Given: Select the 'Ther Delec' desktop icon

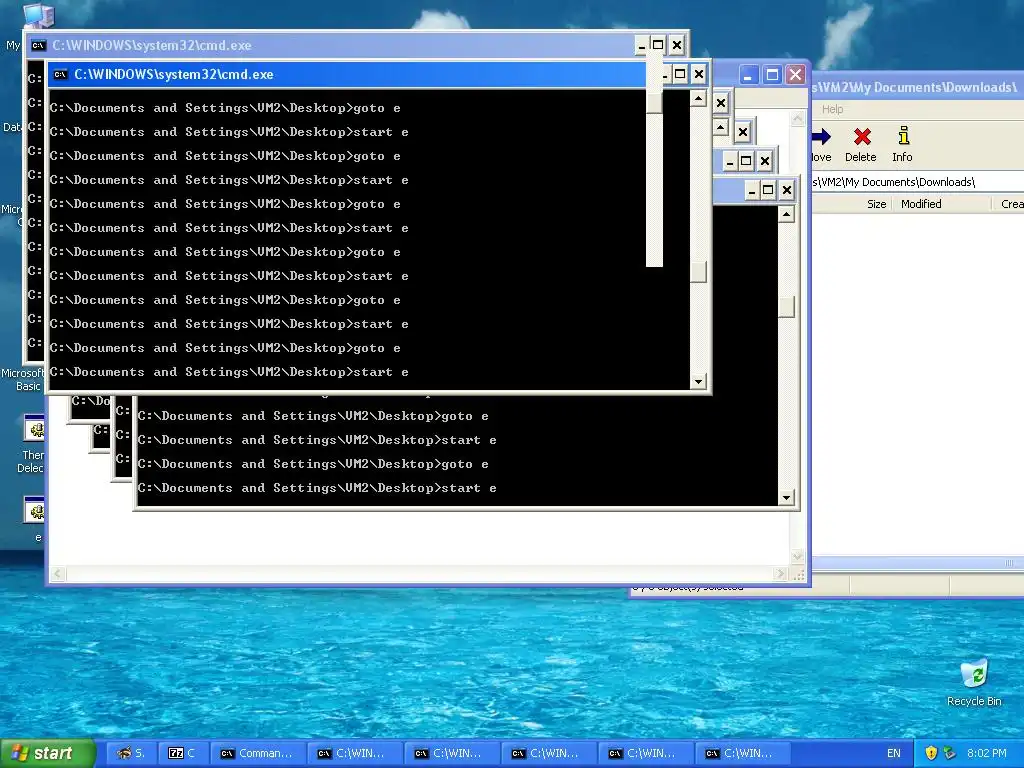Looking at the screenshot, I should (x=31, y=444).
